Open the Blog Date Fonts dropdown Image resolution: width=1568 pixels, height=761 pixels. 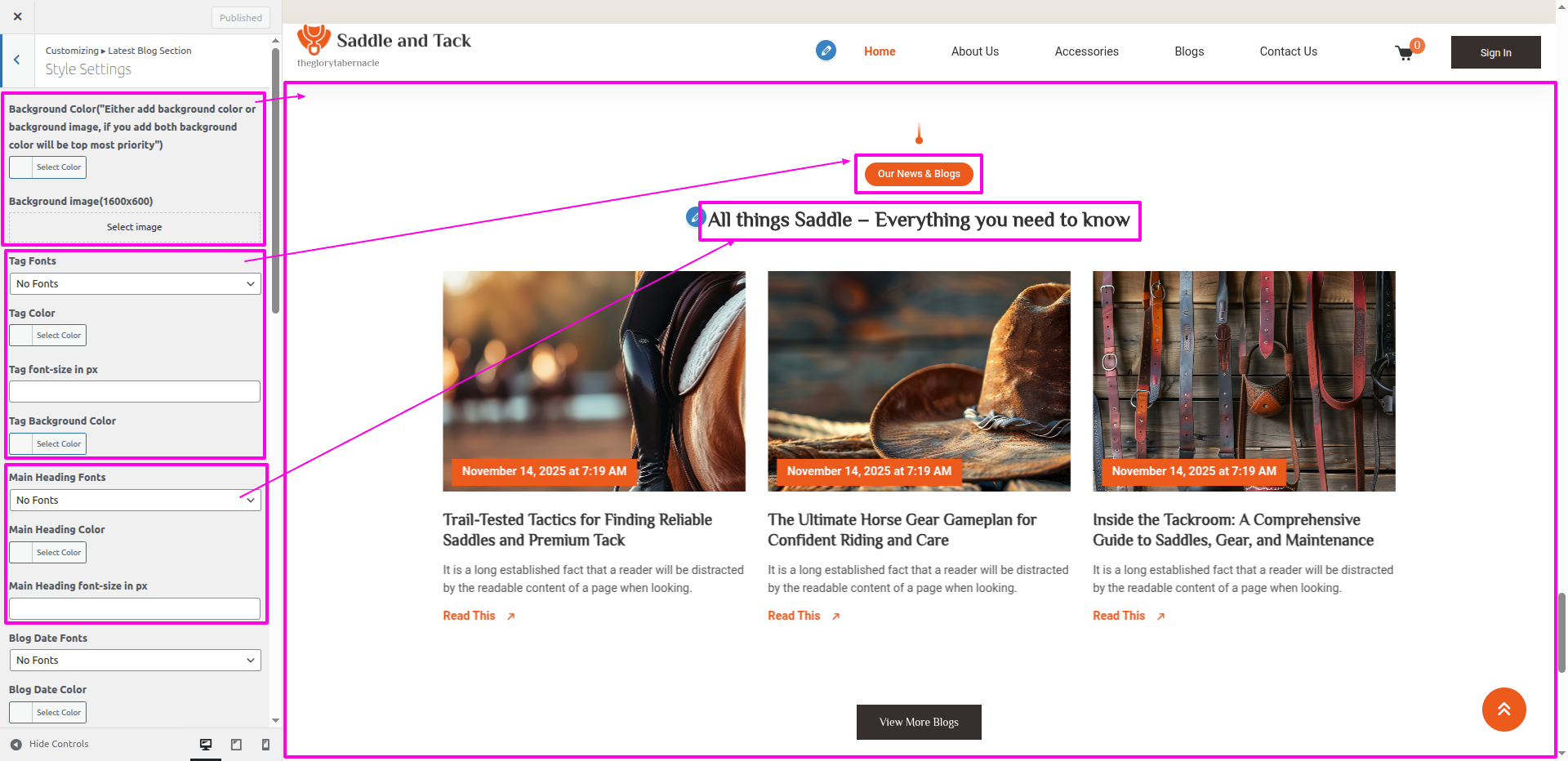(135, 661)
